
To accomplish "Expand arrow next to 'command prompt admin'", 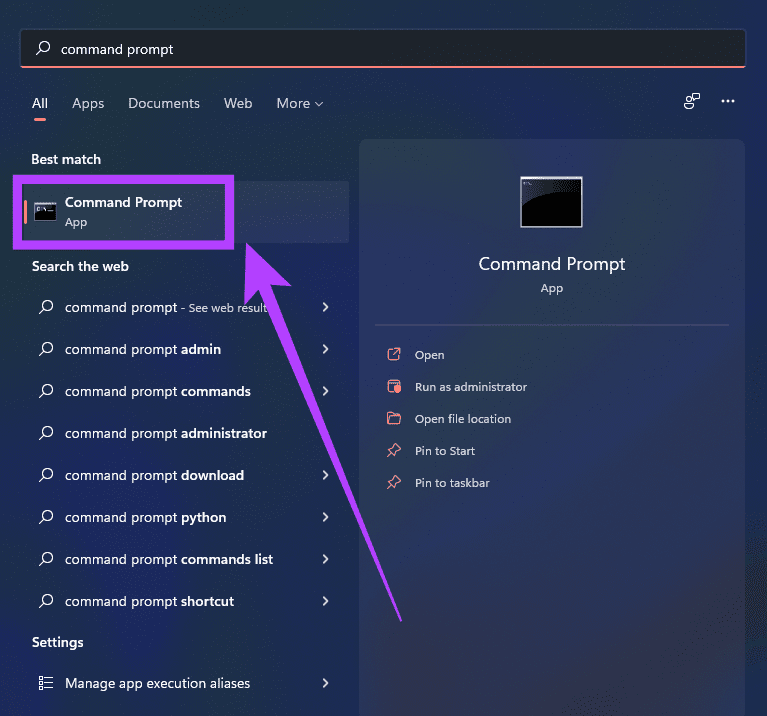I will pos(325,349).
